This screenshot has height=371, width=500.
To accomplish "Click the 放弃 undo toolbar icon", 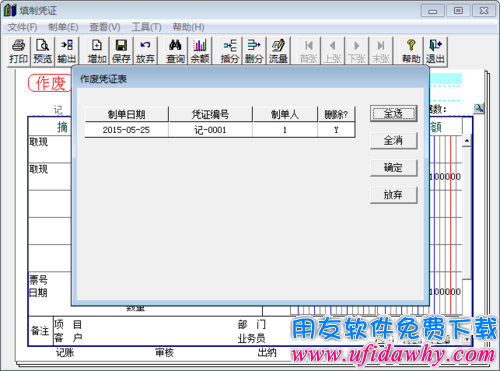I will coord(145,51).
